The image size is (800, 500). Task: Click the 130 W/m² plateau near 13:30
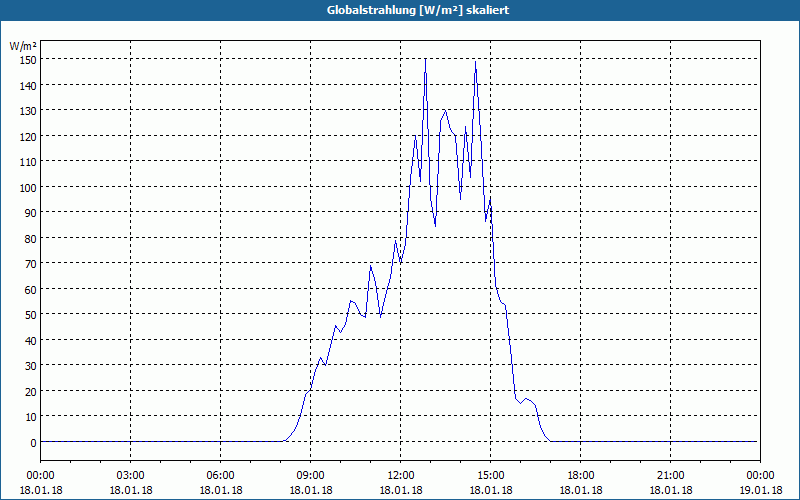(445, 111)
